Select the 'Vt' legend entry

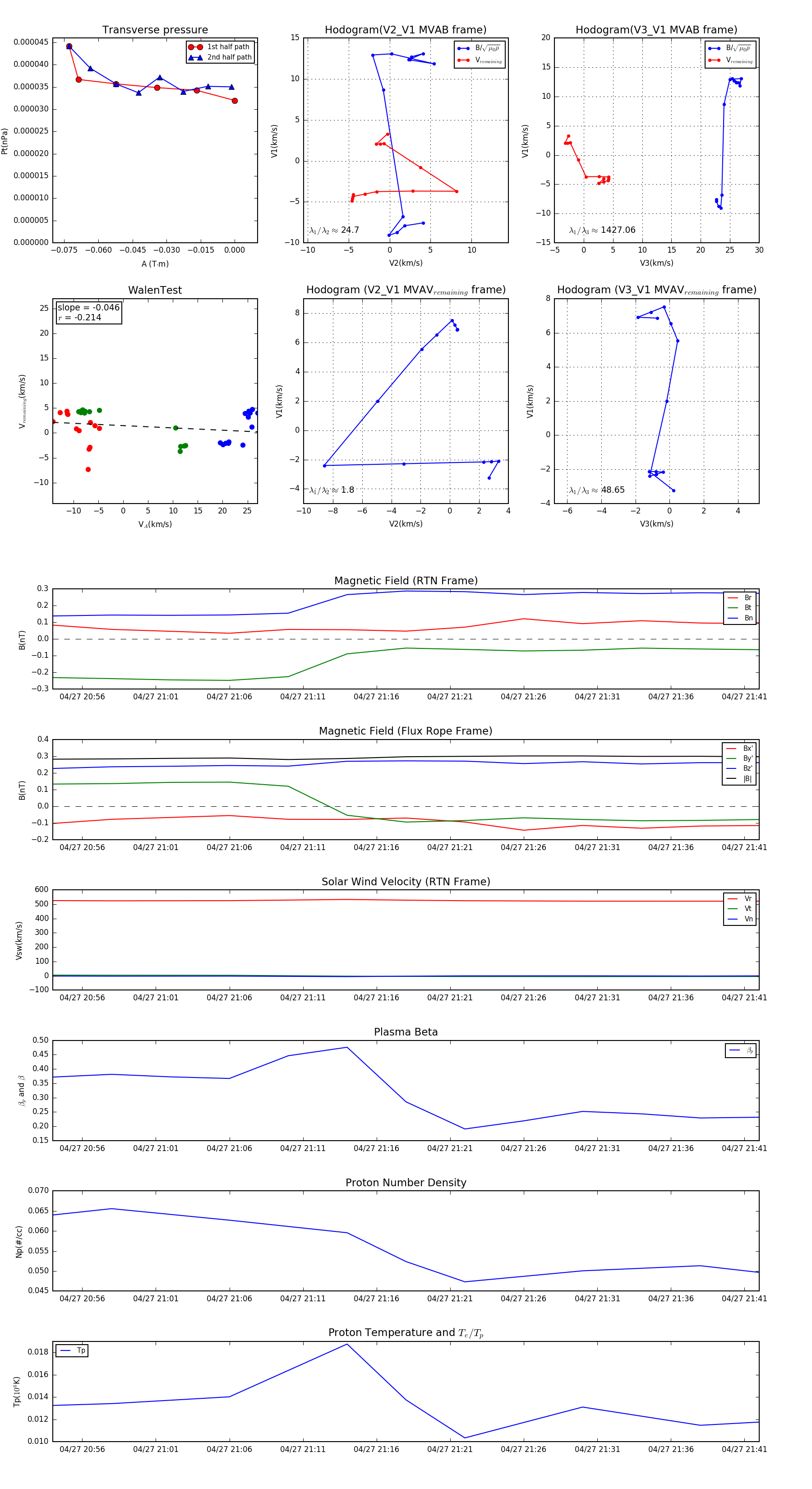[x=740, y=909]
